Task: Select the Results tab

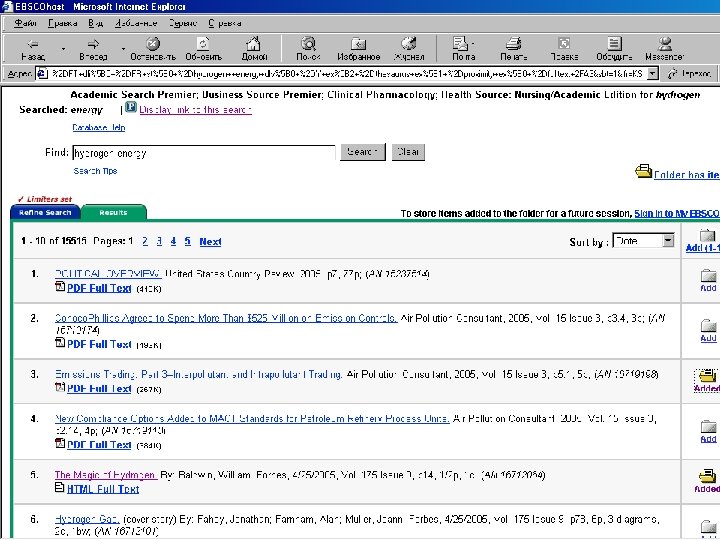Action: click(x=113, y=213)
